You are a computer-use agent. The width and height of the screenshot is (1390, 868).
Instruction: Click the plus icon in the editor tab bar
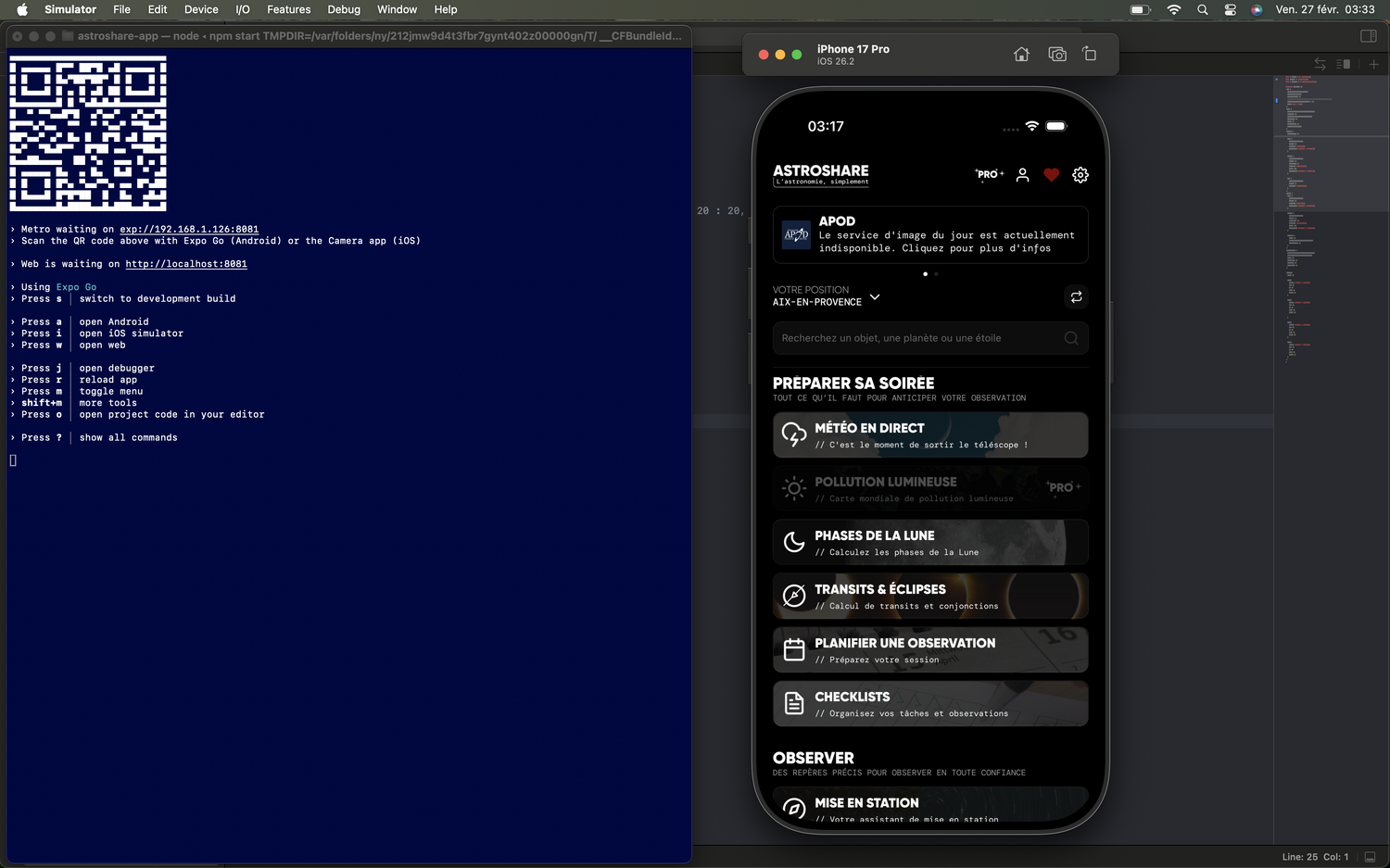[x=1374, y=64]
